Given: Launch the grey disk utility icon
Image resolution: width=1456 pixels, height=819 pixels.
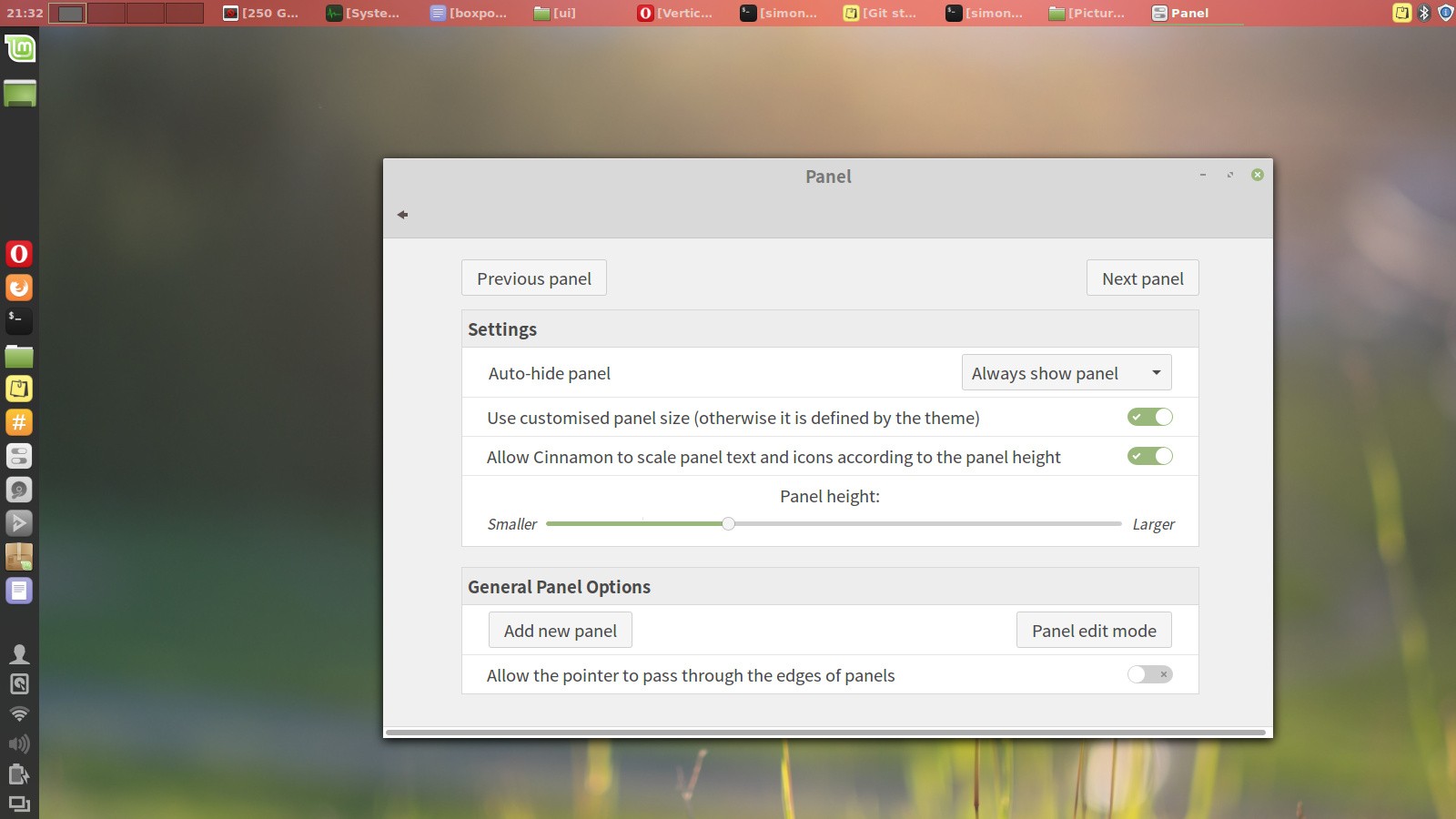Looking at the screenshot, I should [x=19, y=490].
